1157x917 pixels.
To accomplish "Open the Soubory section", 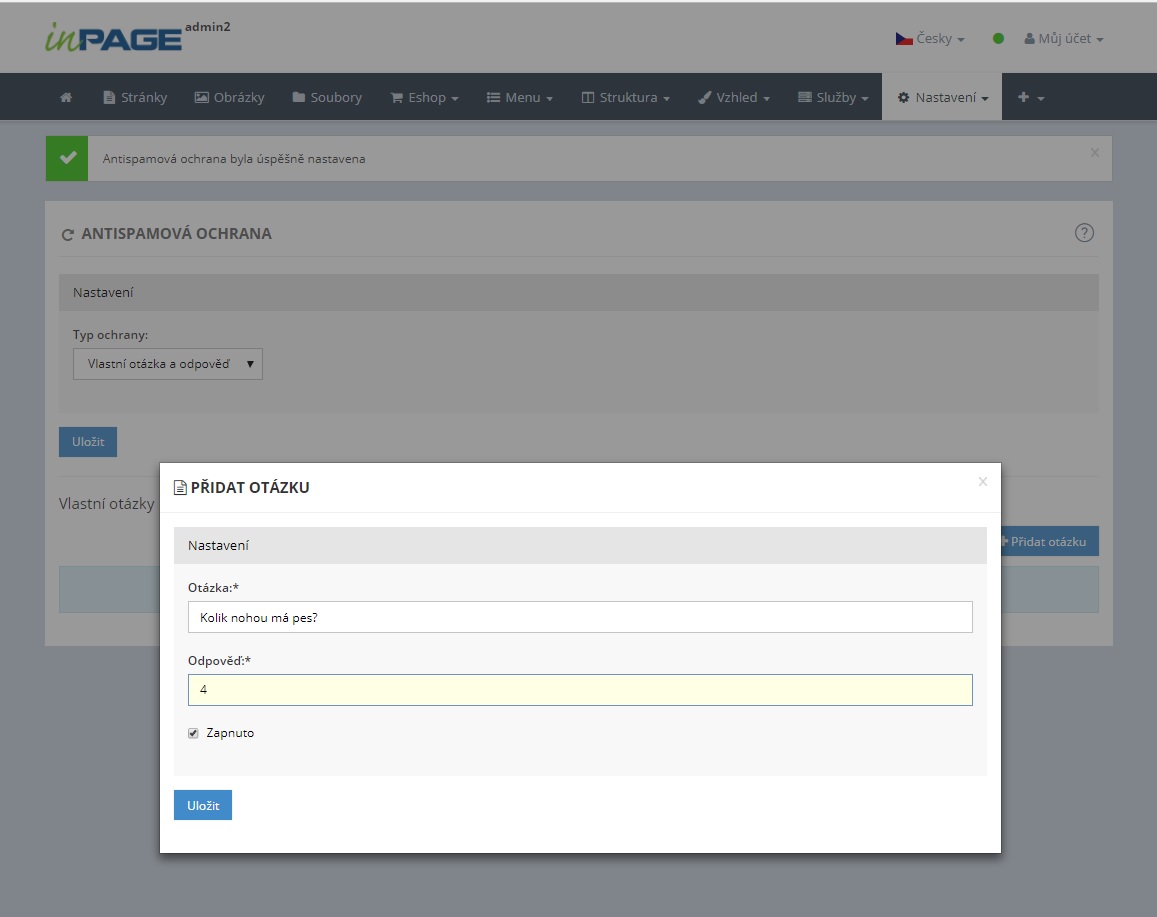I will pos(327,98).
